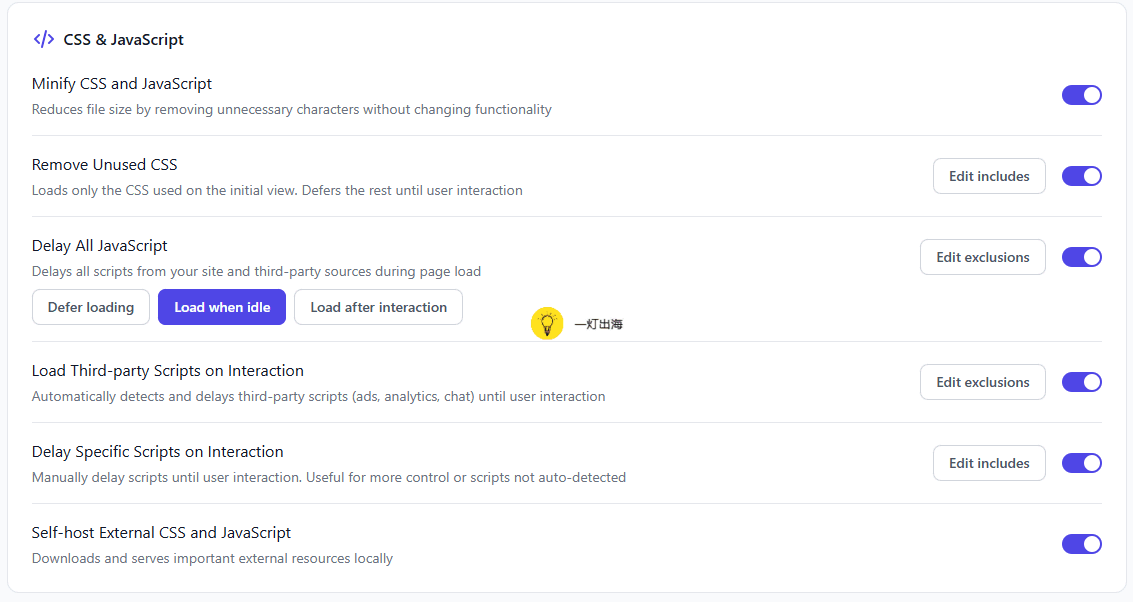The image size is (1133, 602).
Task: Toggle Self-host External CSS and JavaScript
Action: [1081, 543]
